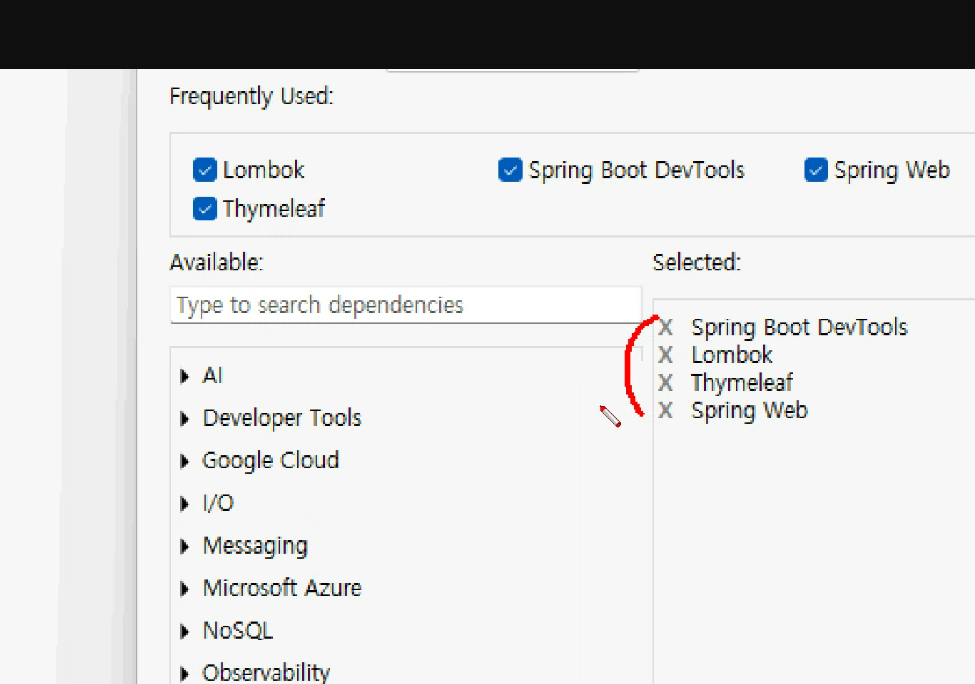Uncheck the Spring Boot DevTools checkbox

(510, 170)
